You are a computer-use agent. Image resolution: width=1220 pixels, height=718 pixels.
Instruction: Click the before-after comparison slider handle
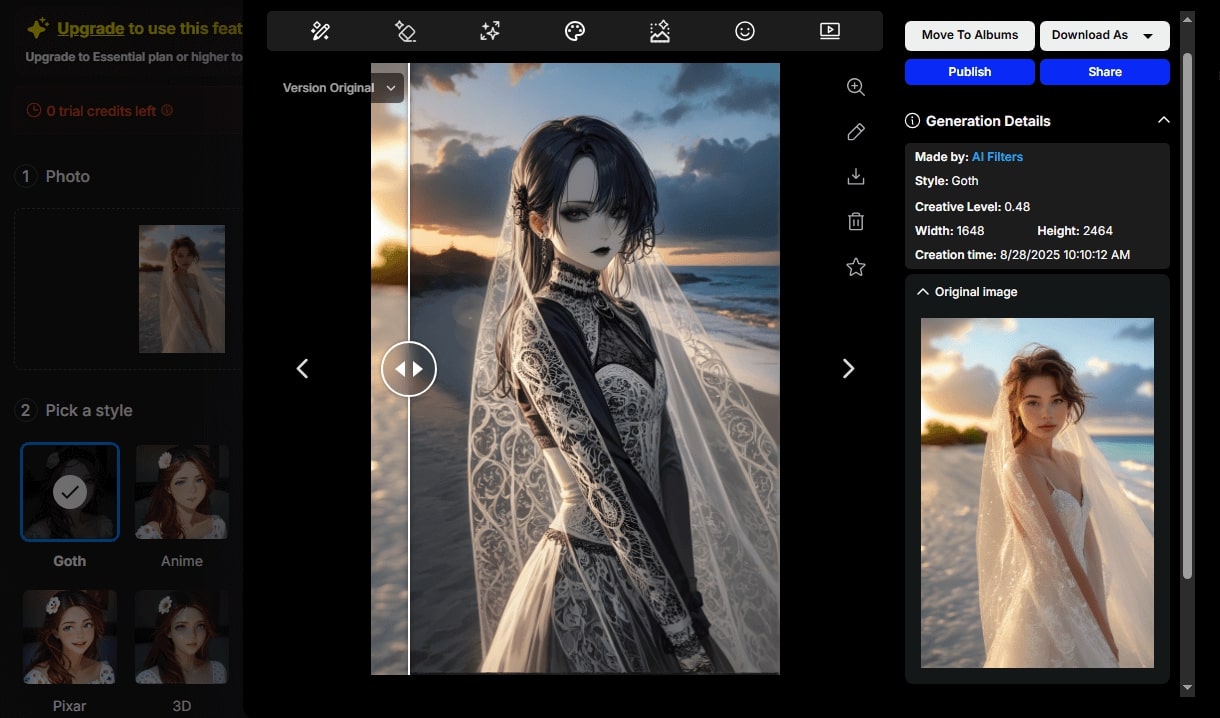pos(409,368)
